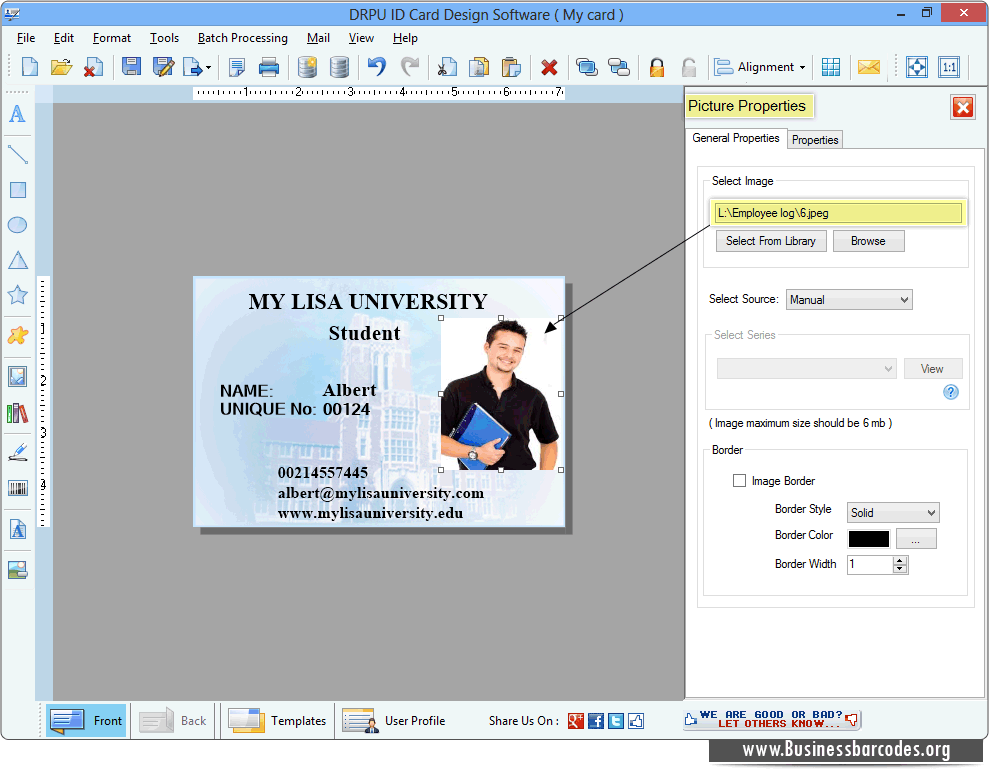Click the plain database icon
This screenshot has height=770, width=989.
tap(339, 67)
